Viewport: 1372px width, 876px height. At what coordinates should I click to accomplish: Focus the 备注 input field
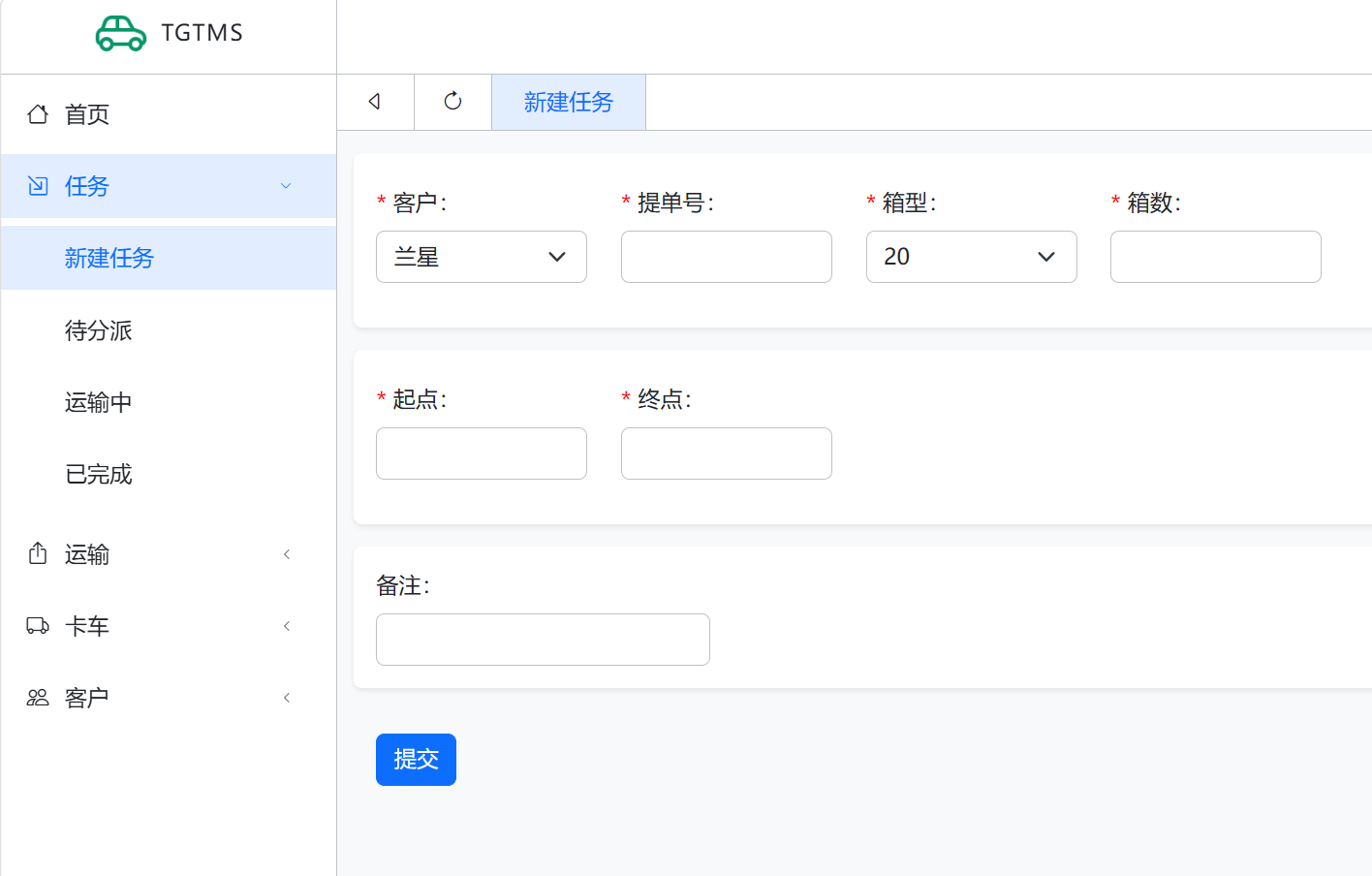click(543, 640)
